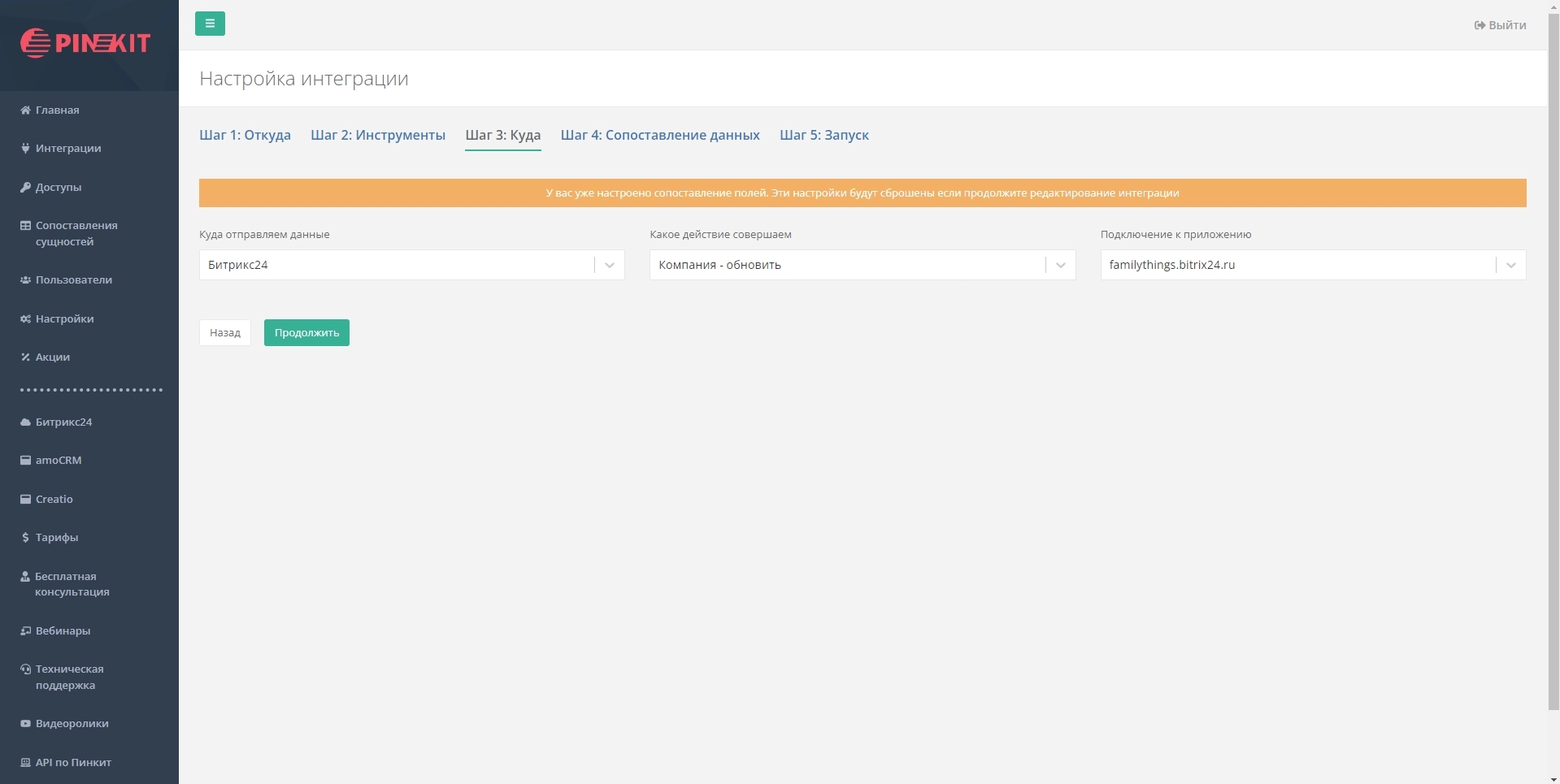Switch to Шаг 4: Сопоставление данных tab
The width and height of the screenshot is (1560, 784).
[x=660, y=136]
